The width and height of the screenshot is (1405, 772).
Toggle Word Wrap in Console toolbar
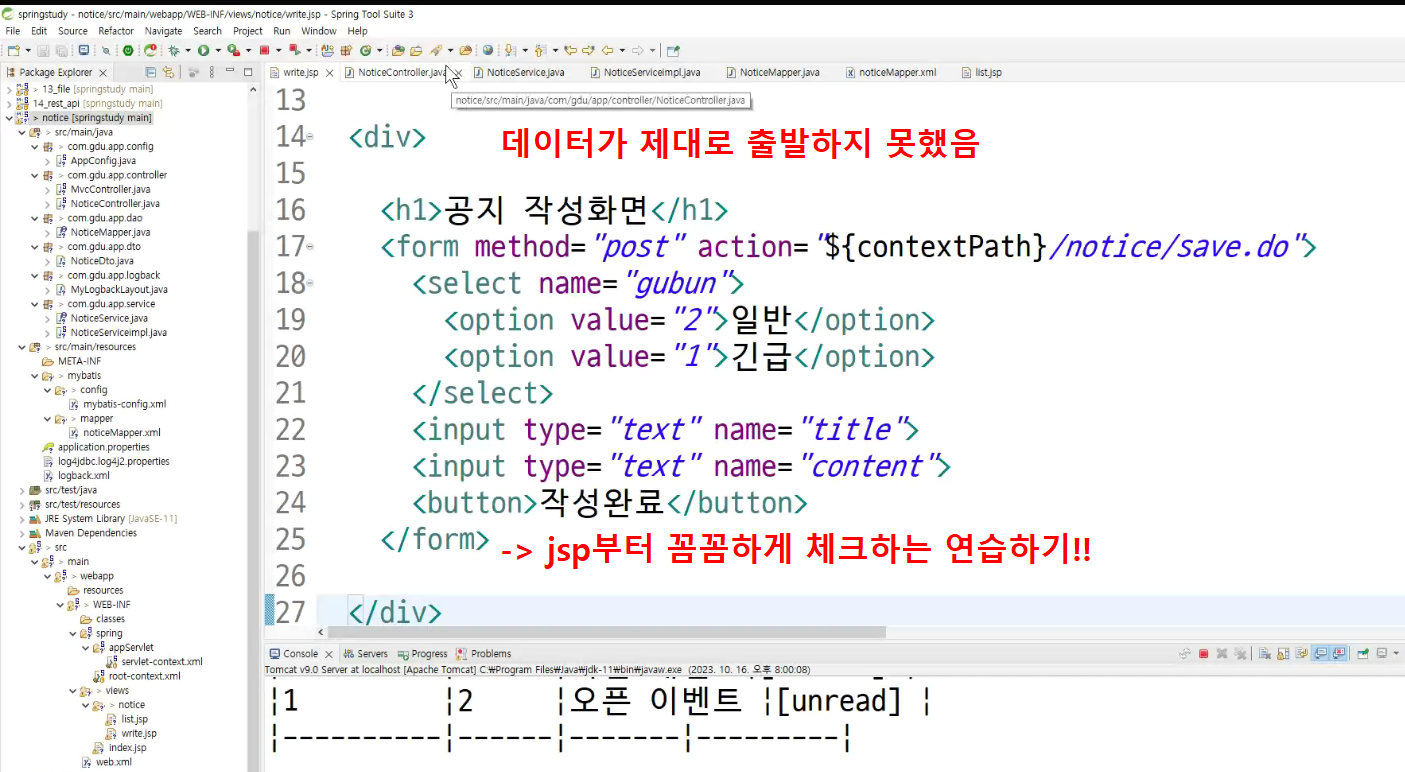1302,653
